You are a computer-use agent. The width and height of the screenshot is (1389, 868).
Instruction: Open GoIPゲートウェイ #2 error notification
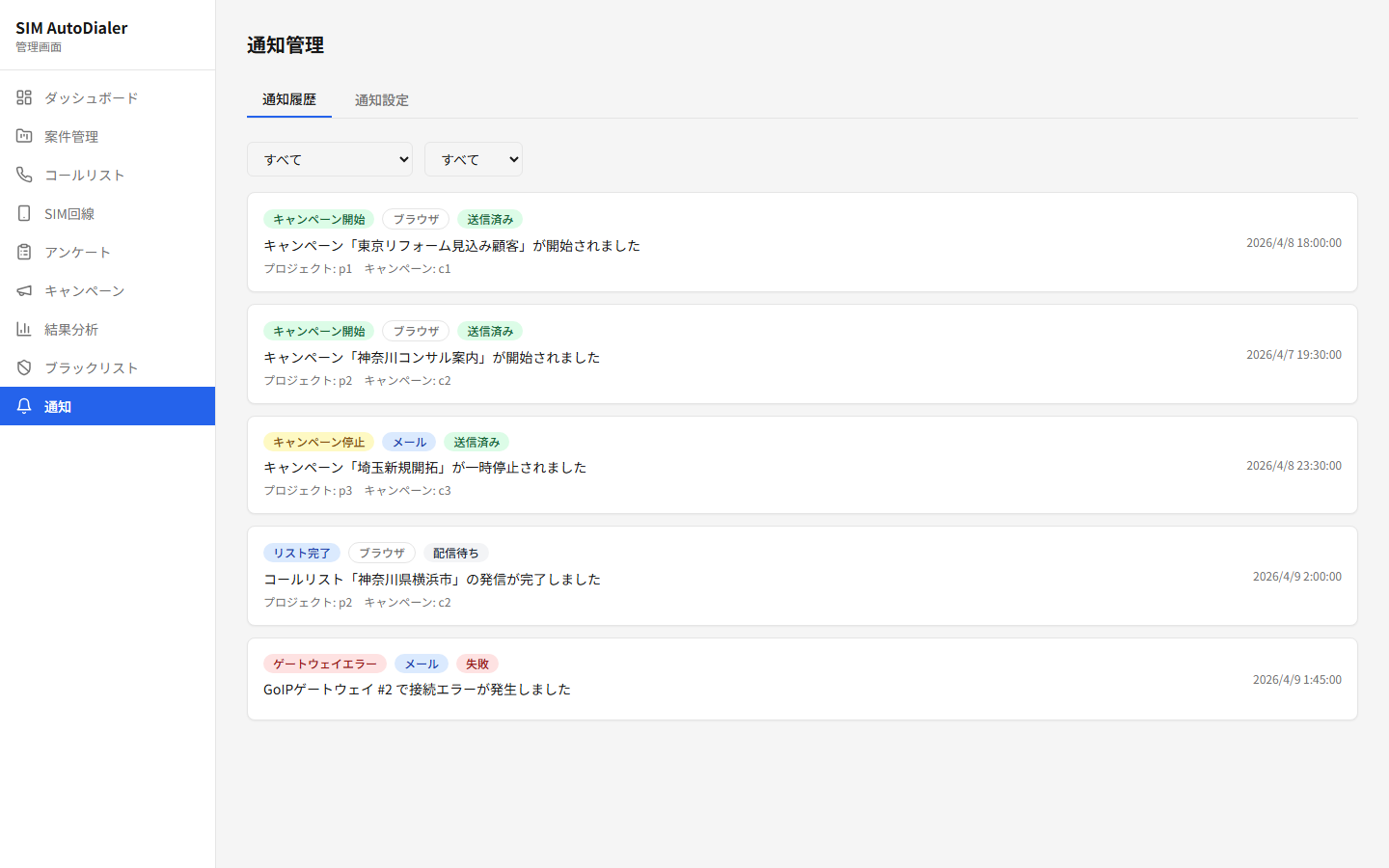point(803,679)
